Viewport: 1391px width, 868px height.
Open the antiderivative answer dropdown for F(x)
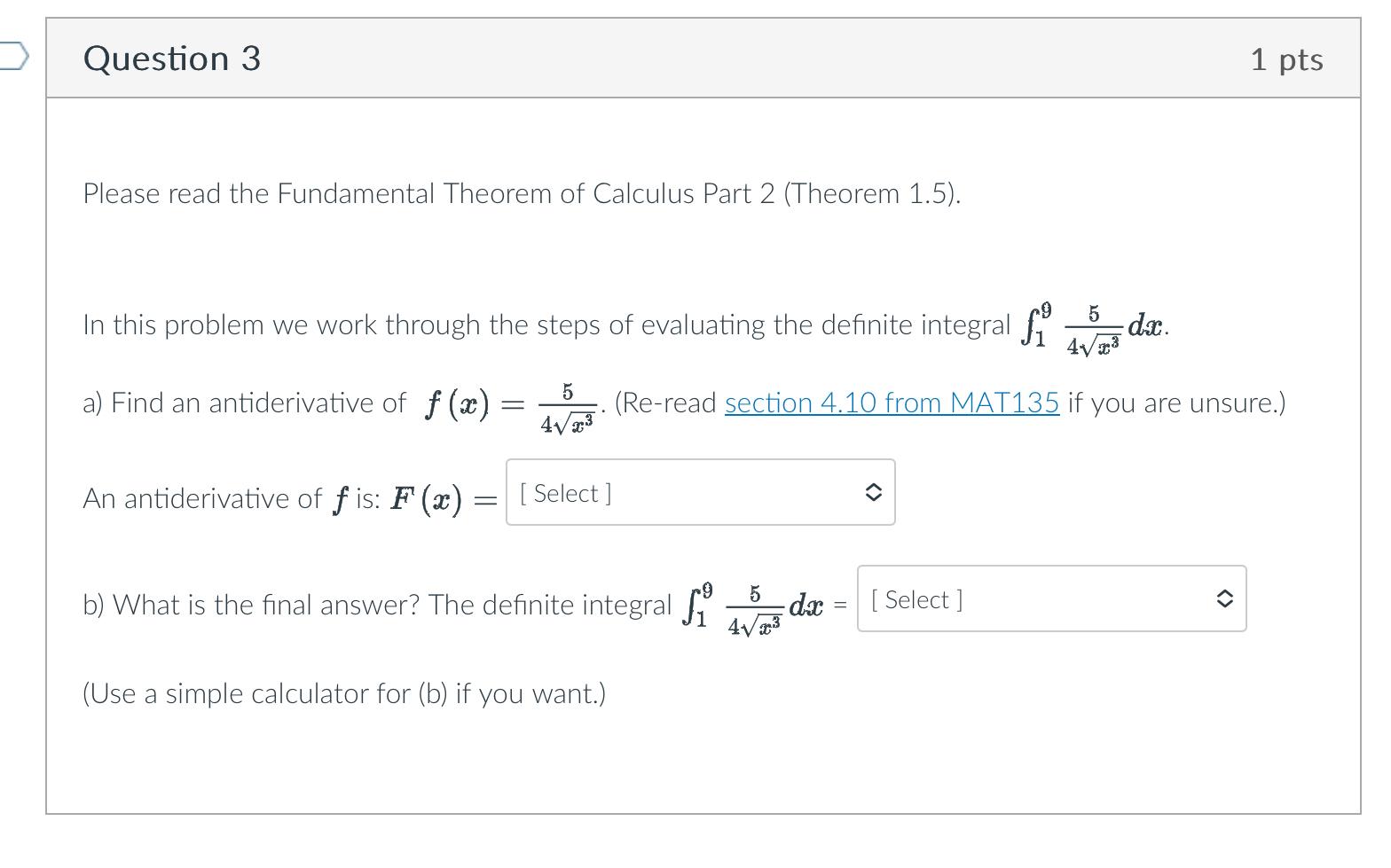coord(700,492)
